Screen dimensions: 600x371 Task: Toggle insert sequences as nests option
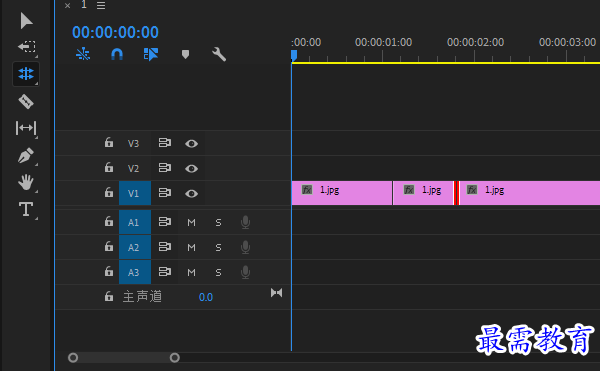pos(83,54)
